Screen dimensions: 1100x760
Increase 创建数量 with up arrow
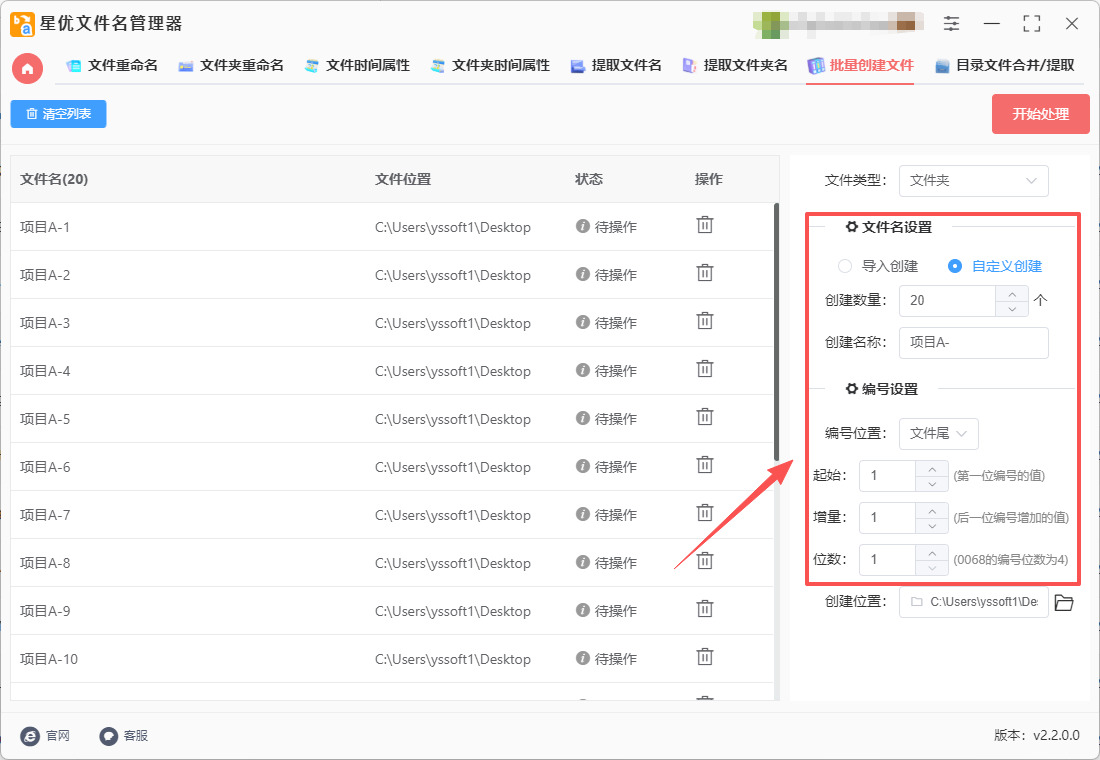pos(1012,293)
